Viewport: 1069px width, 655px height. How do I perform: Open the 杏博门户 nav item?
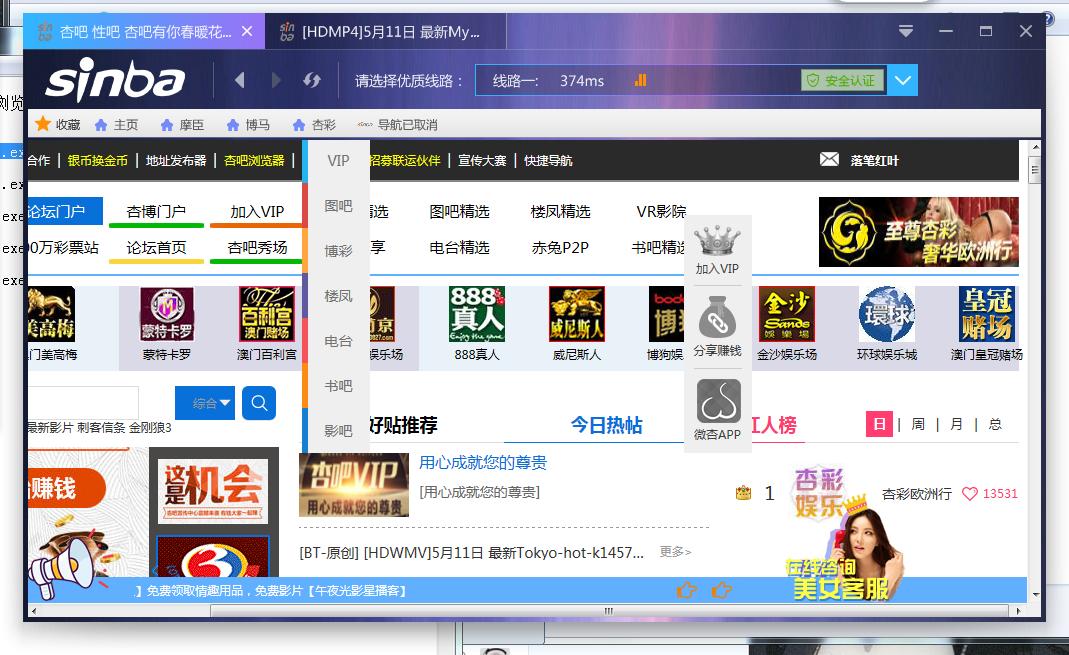[x=156, y=212]
